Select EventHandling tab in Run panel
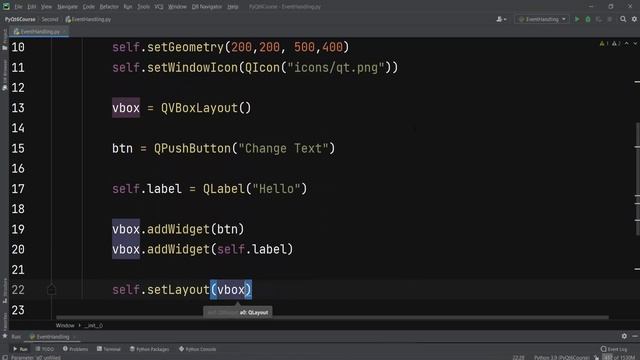Screen dimensions: 640x360 [x=52, y=337]
